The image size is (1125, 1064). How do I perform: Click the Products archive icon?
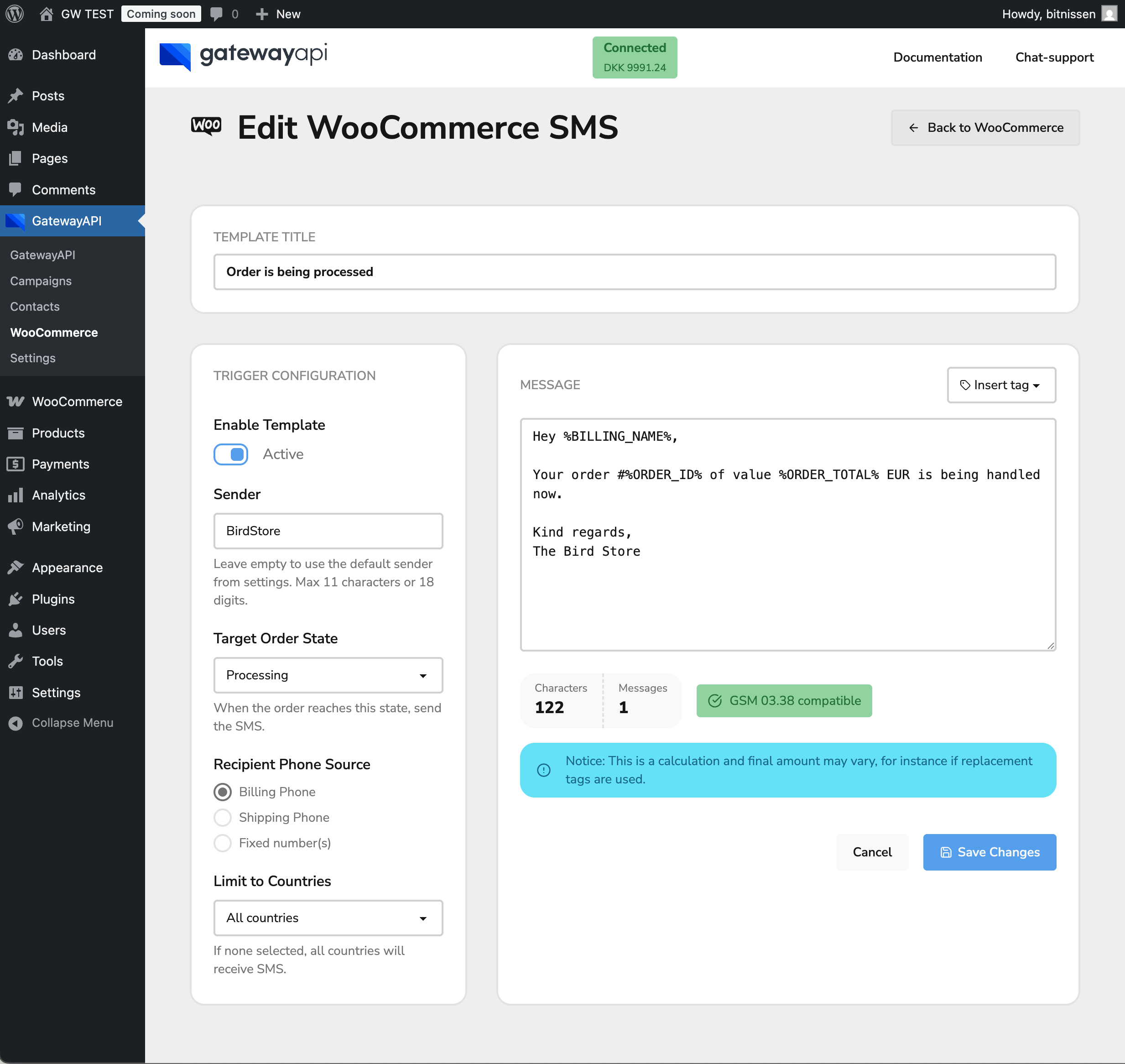point(16,433)
